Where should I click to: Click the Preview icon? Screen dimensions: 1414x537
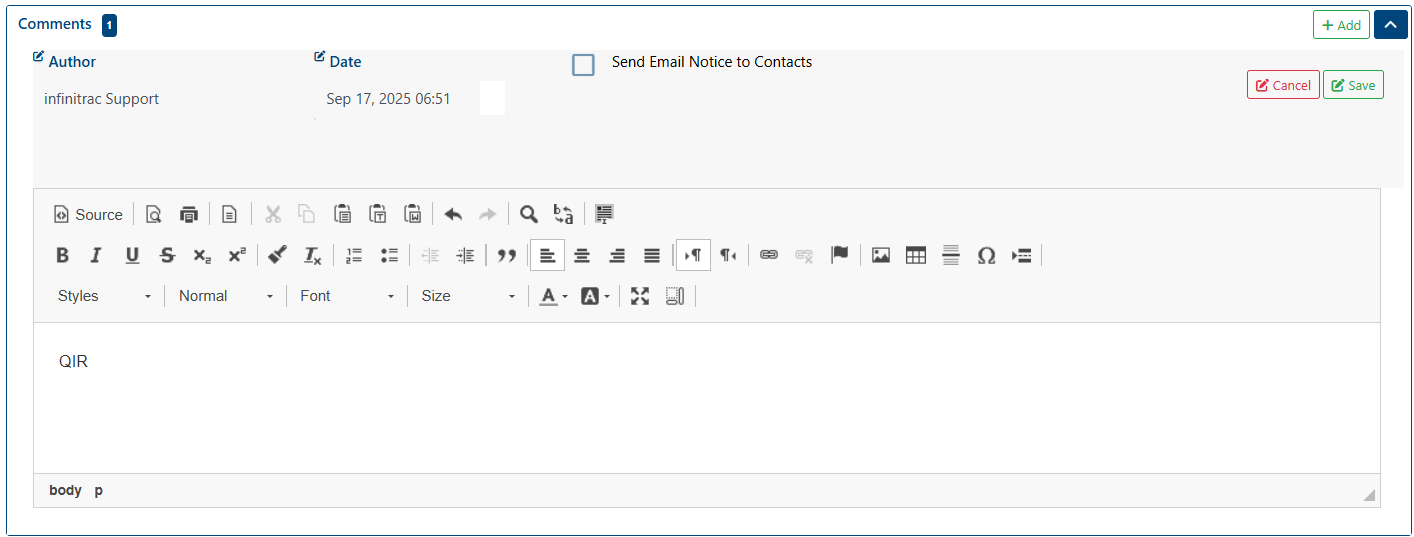pos(153,214)
